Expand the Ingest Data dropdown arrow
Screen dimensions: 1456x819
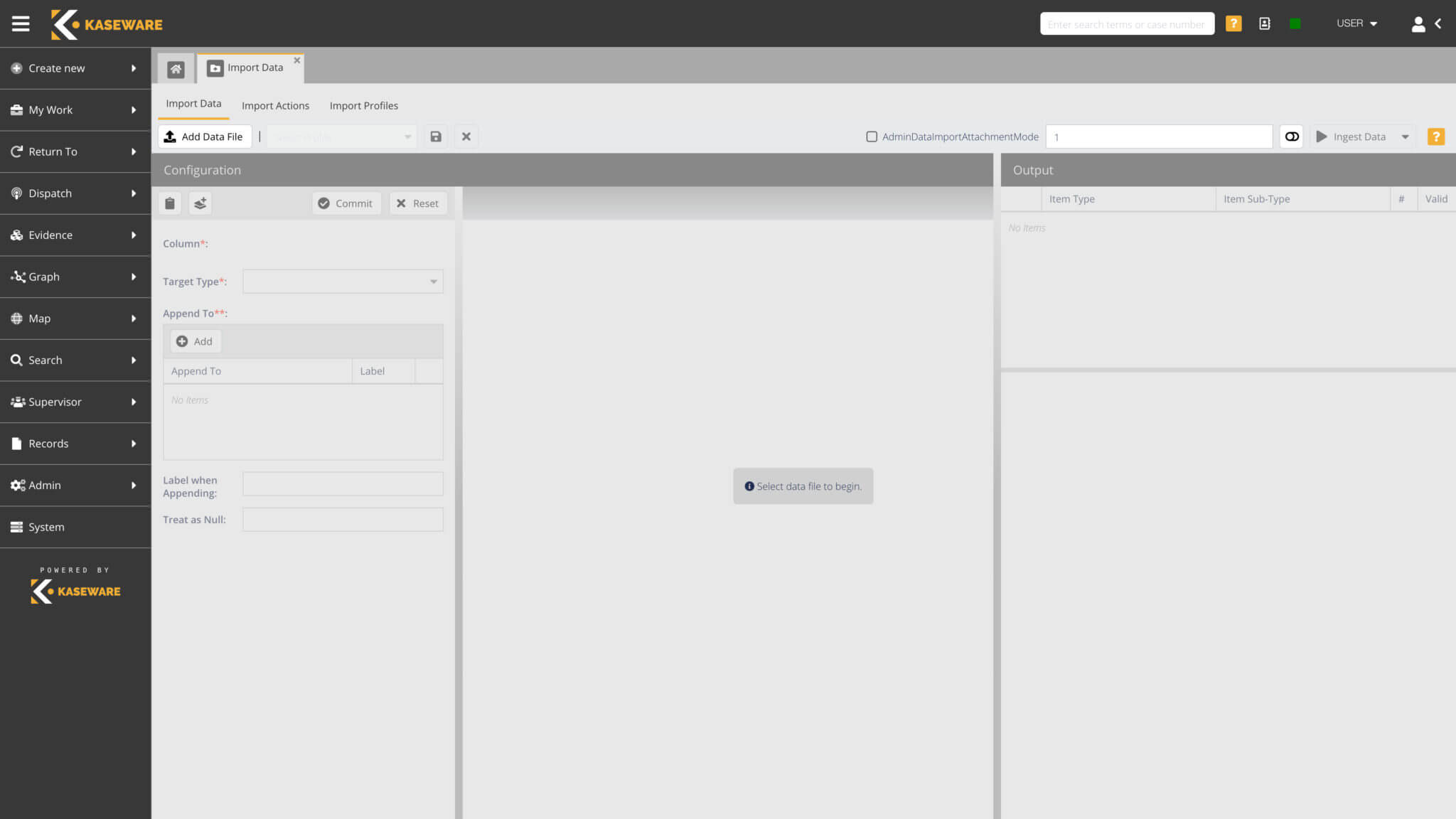[x=1406, y=136]
